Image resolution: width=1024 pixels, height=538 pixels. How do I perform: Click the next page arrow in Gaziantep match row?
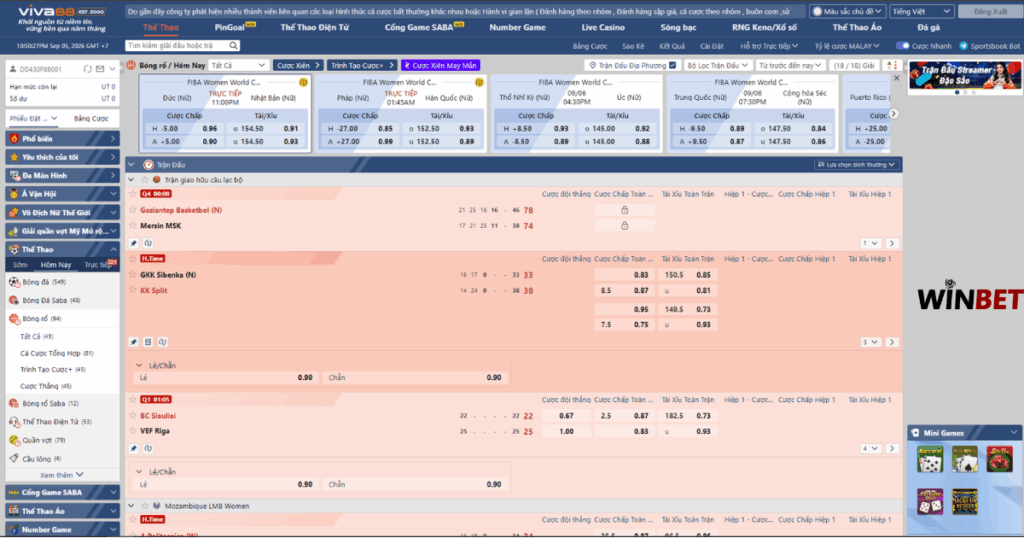891,243
